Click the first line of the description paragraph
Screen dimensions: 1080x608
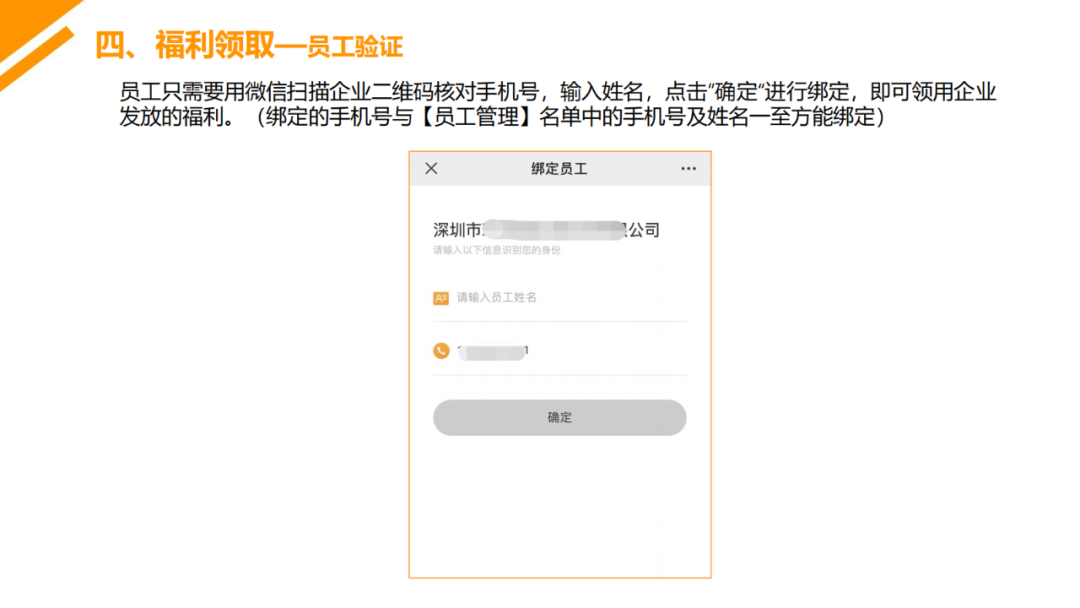pos(557,93)
